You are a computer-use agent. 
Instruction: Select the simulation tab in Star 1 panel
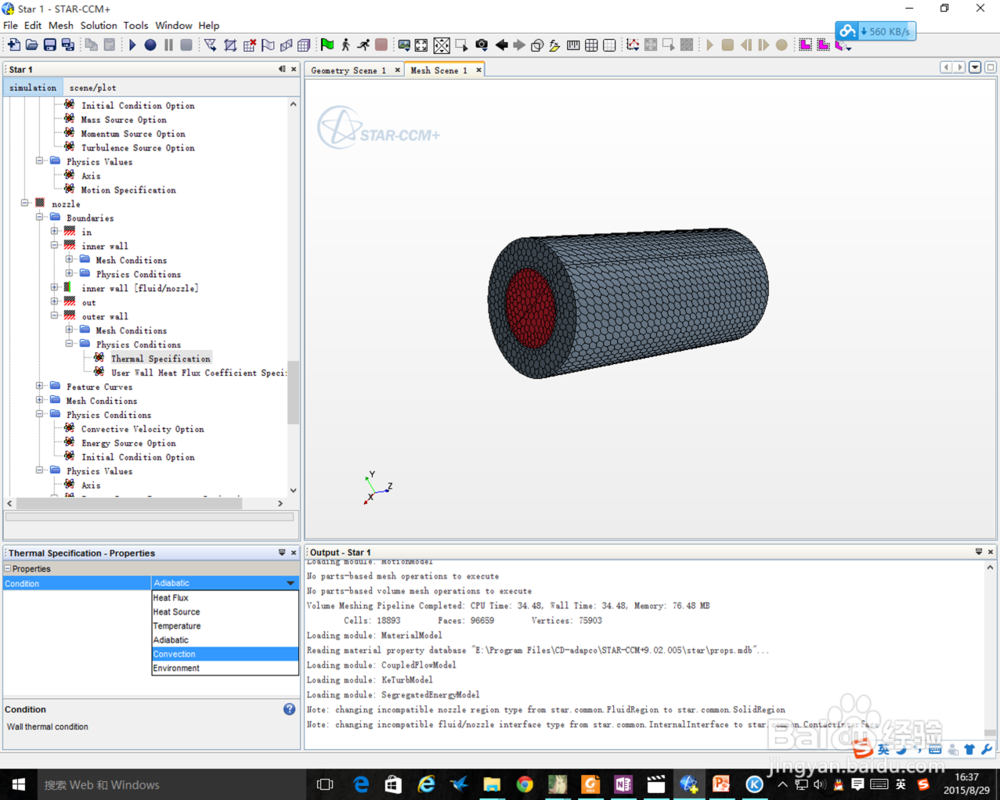(x=33, y=87)
